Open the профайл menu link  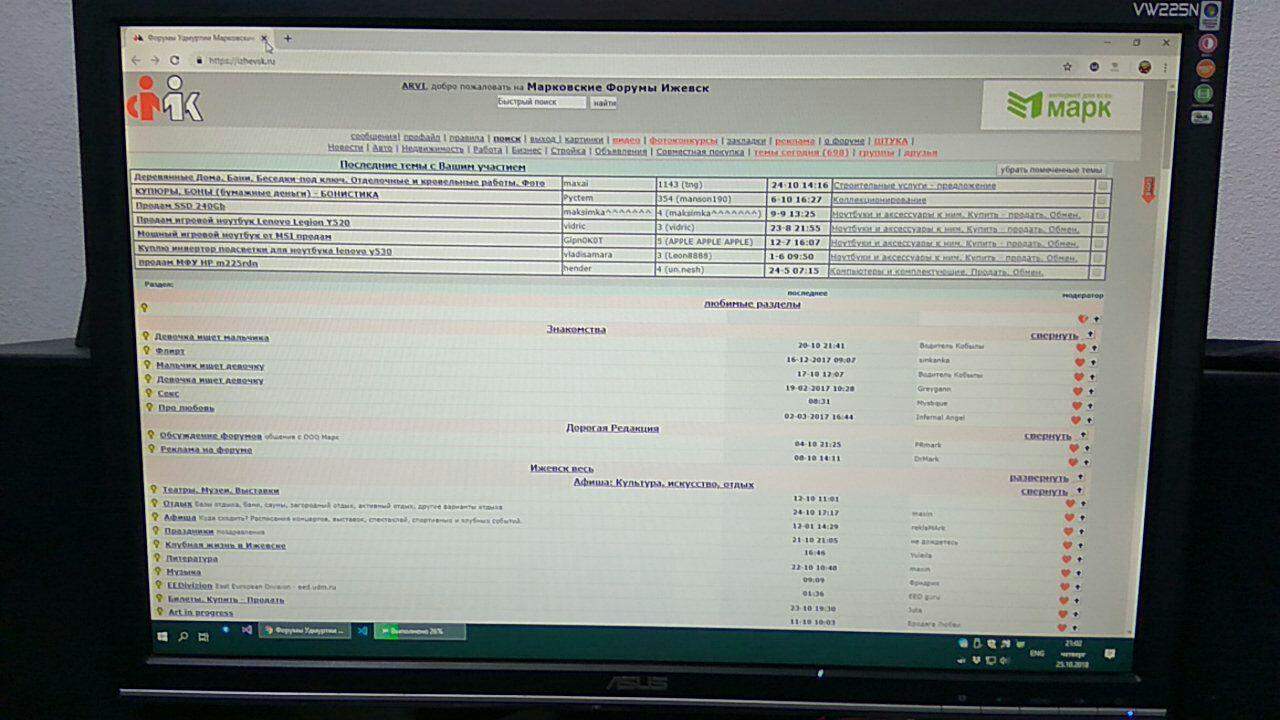pyautogui.click(x=422, y=137)
